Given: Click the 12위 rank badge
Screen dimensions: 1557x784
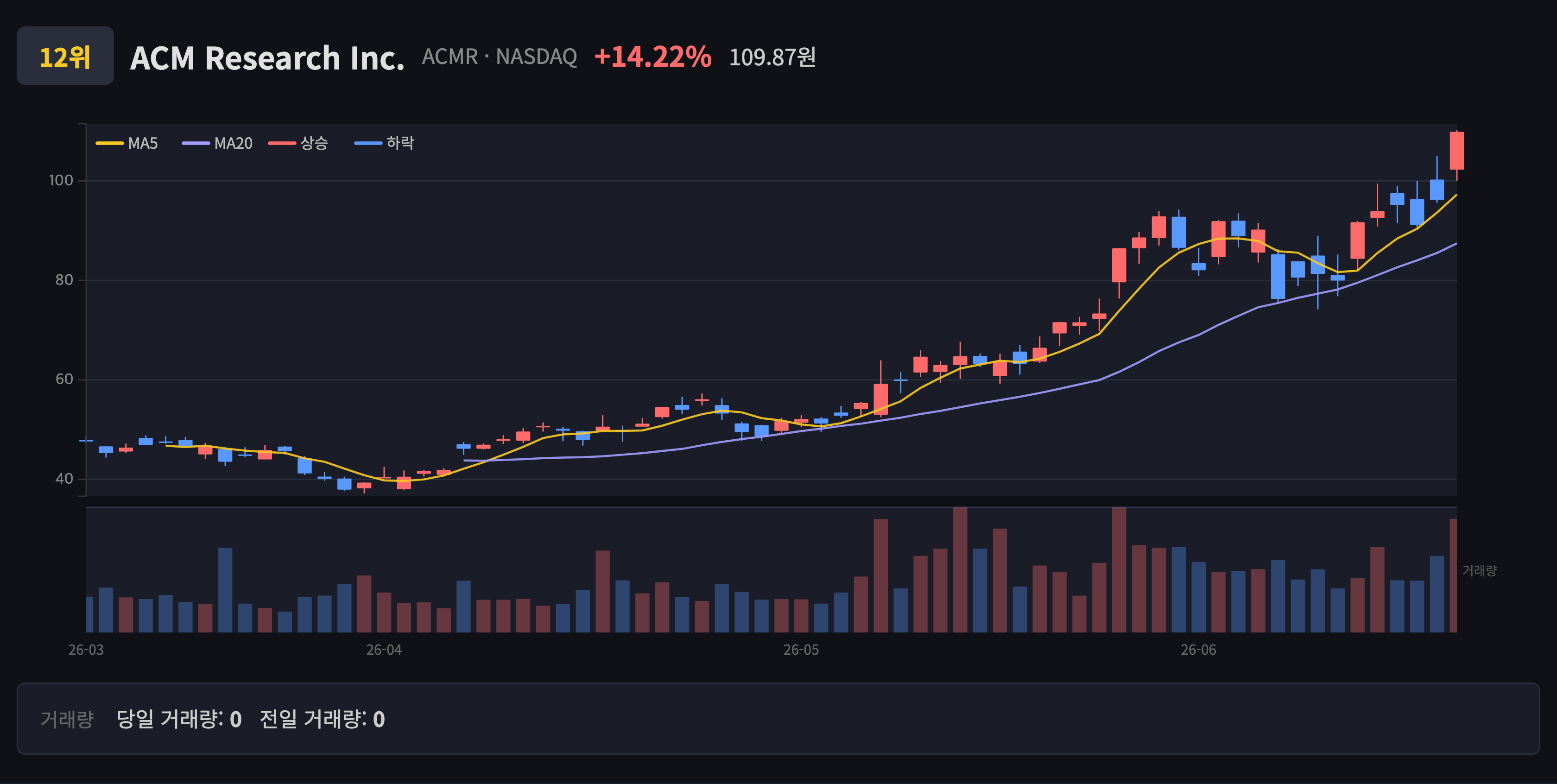Looking at the screenshot, I should coord(65,56).
